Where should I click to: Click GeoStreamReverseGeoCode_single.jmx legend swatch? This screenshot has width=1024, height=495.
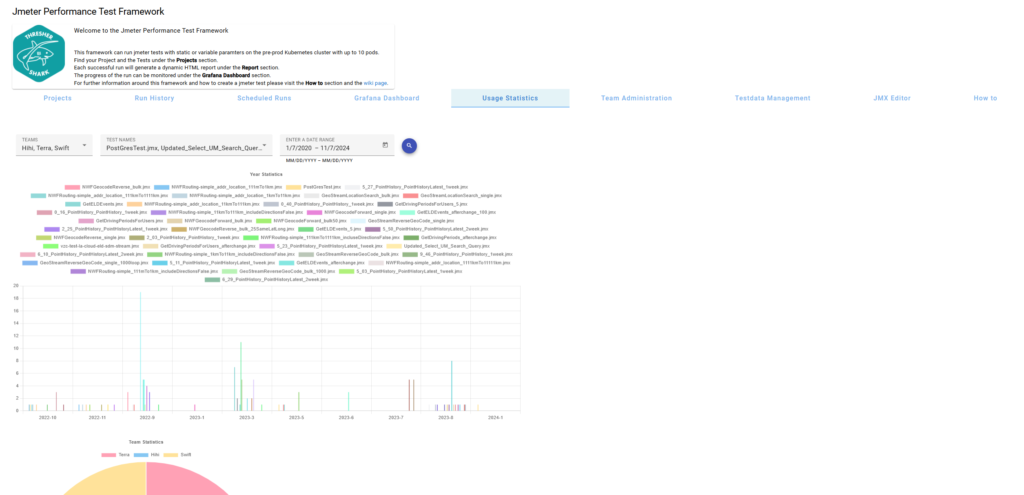[359, 221]
